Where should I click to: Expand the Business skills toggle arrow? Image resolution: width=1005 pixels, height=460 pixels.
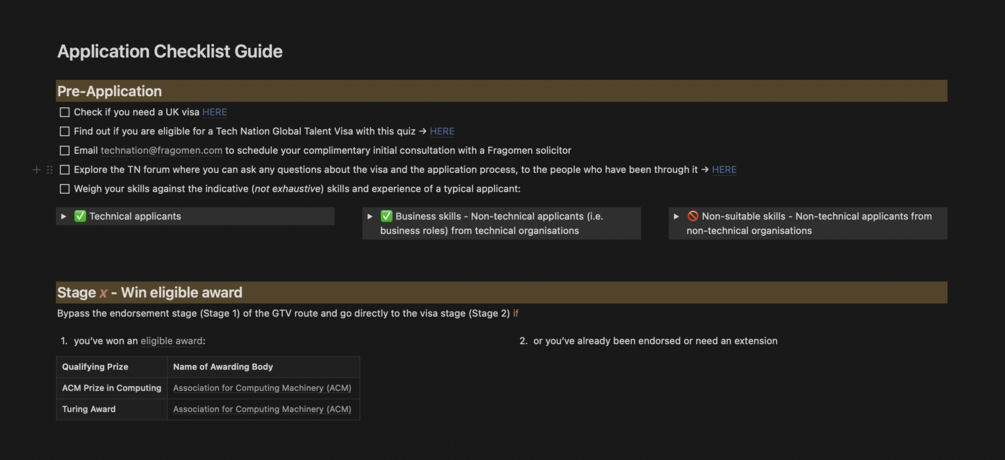(x=370, y=216)
